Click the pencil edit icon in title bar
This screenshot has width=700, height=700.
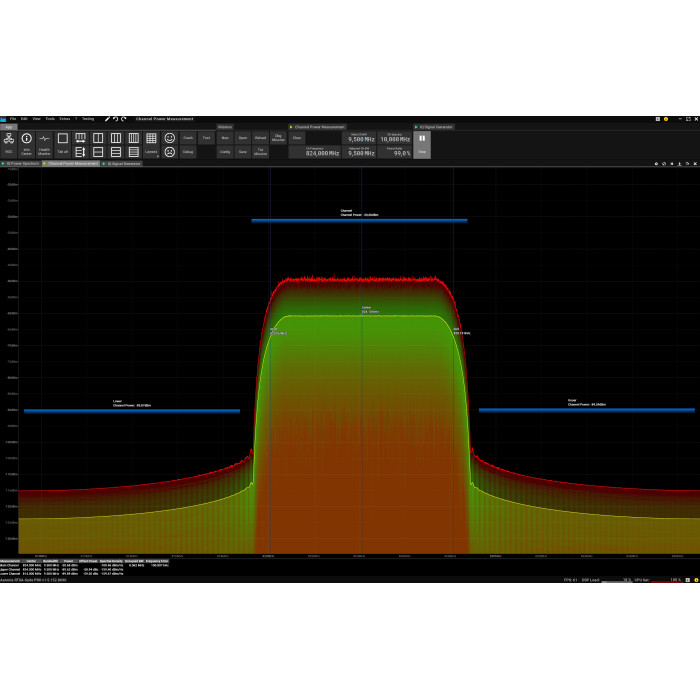107,118
